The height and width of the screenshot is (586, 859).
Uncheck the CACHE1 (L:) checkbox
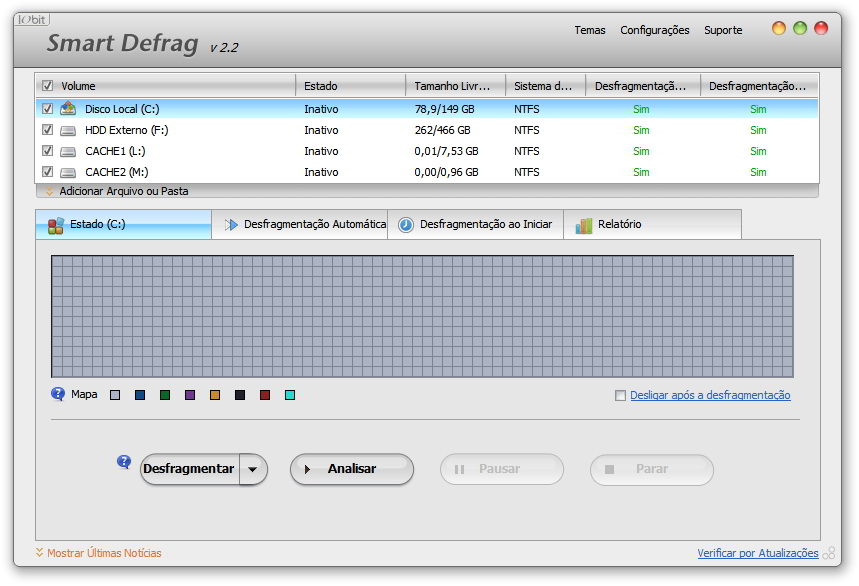coord(48,151)
